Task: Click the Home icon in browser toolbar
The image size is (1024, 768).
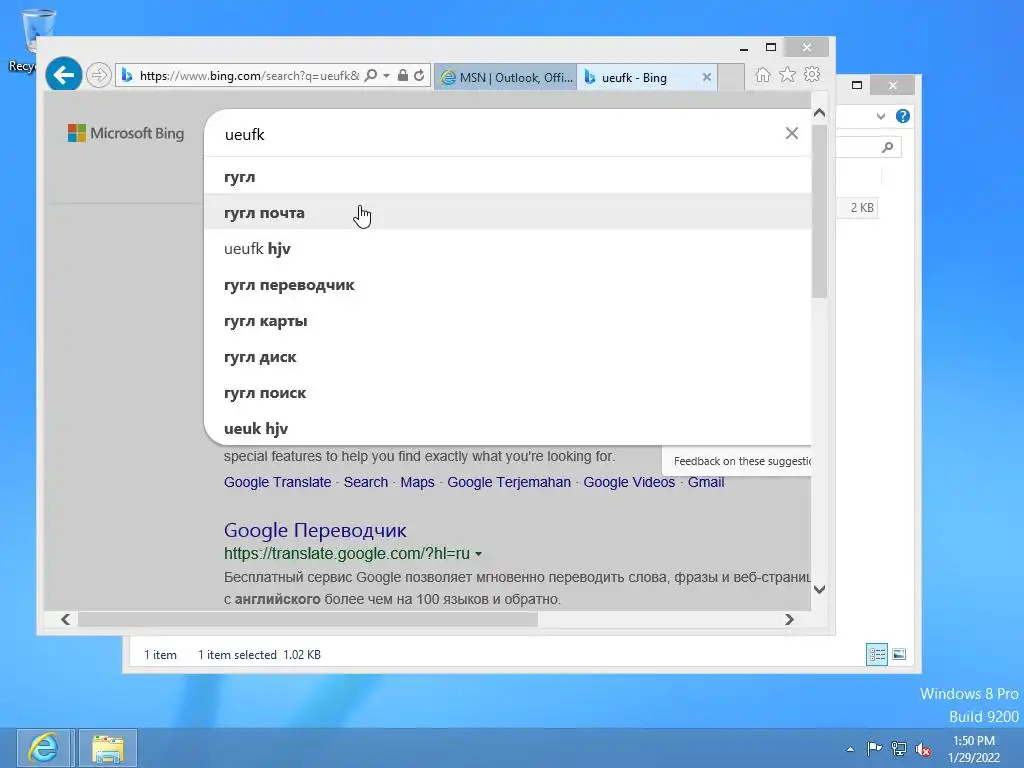Action: pos(762,75)
